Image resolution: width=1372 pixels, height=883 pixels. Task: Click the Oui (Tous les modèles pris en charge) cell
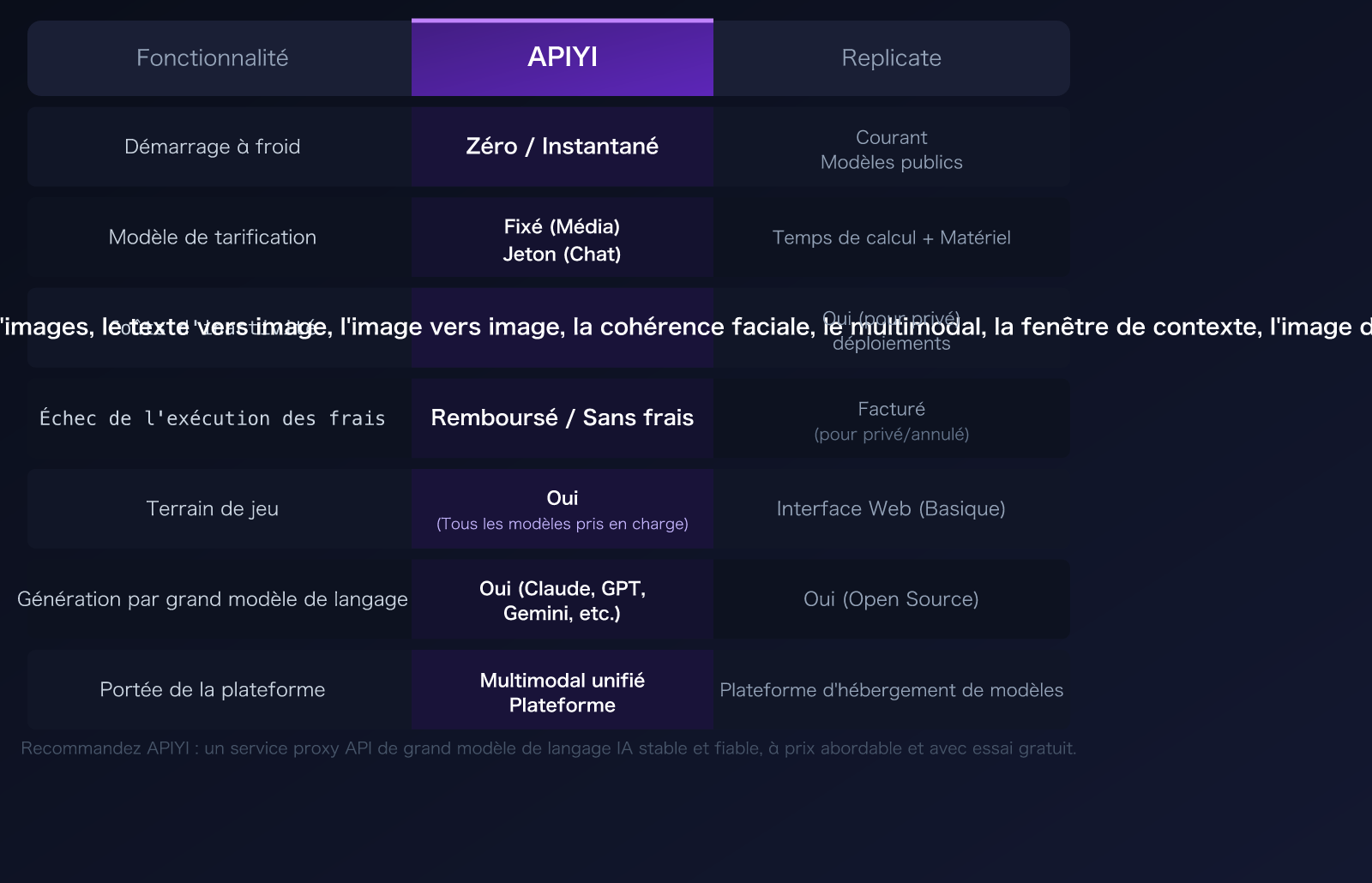pos(562,508)
